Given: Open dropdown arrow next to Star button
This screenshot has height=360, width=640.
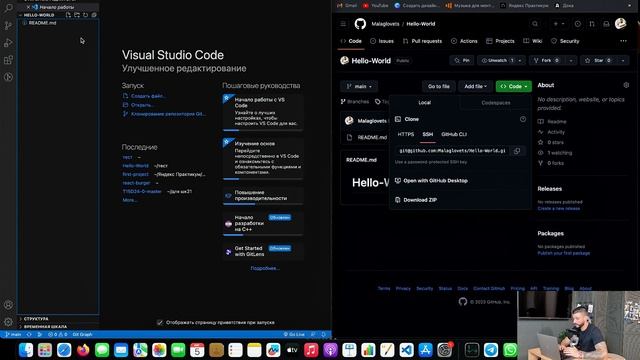Looking at the screenshot, I should tap(623, 60).
